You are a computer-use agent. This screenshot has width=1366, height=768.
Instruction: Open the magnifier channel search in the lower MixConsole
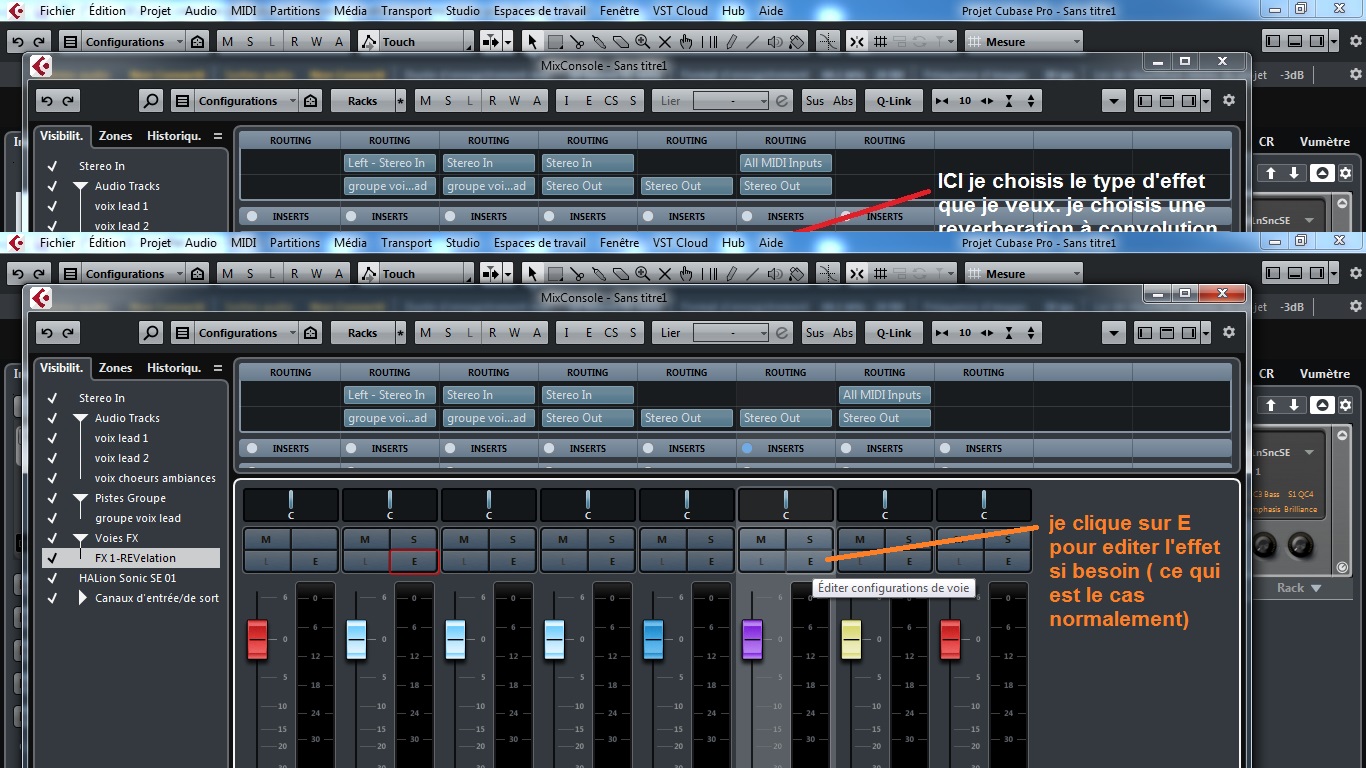[x=150, y=333]
